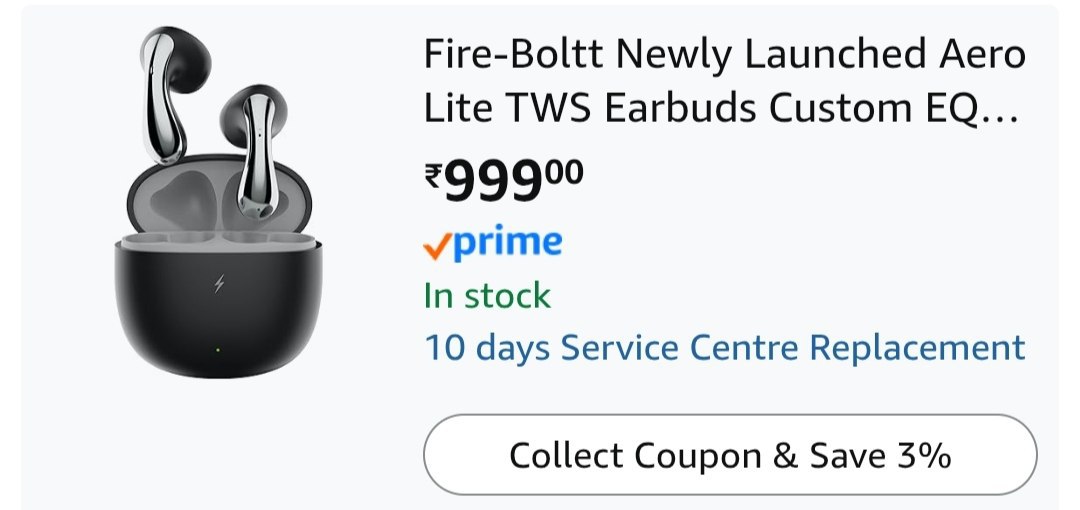Screen dimensions: 1080x510
Task: Click the lightning bolt icon on charging case
Action: pyautogui.click(x=219, y=286)
